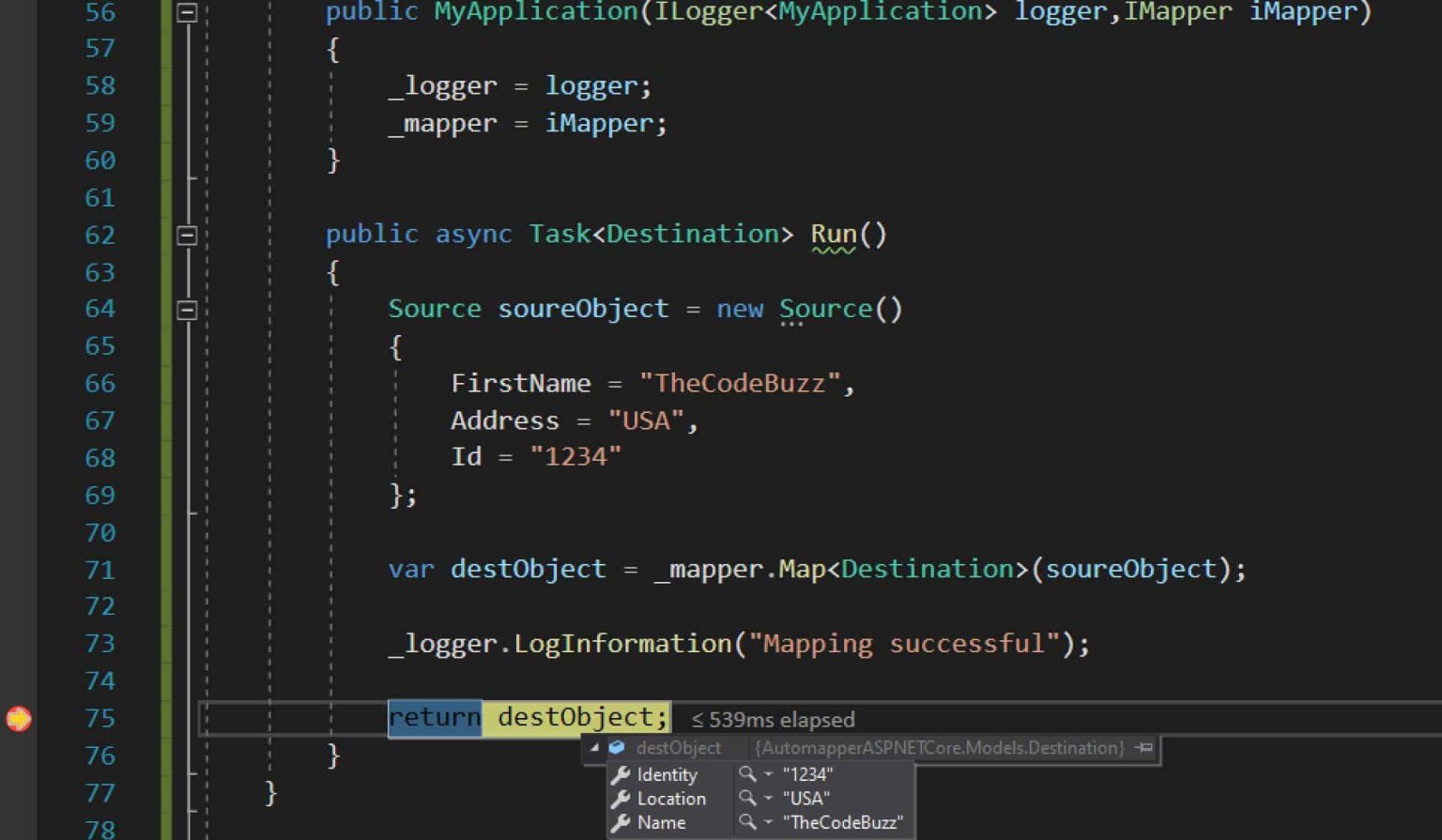Screen dimensions: 1442x840
Task: Click the Address property on line 67
Action: coord(505,420)
